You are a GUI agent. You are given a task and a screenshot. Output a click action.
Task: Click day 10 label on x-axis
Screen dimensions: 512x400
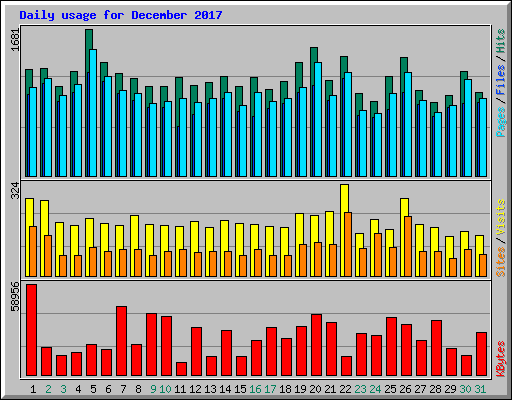click(x=165, y=389)
